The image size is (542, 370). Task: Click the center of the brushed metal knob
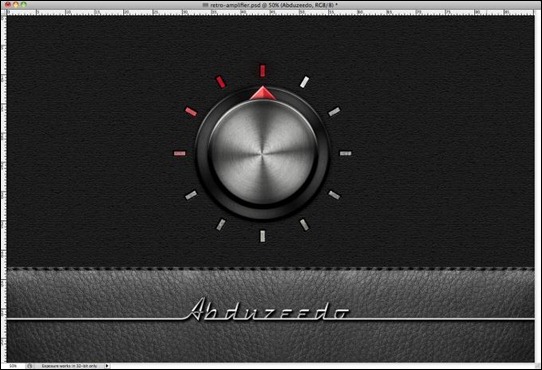[x=263, y=153]
